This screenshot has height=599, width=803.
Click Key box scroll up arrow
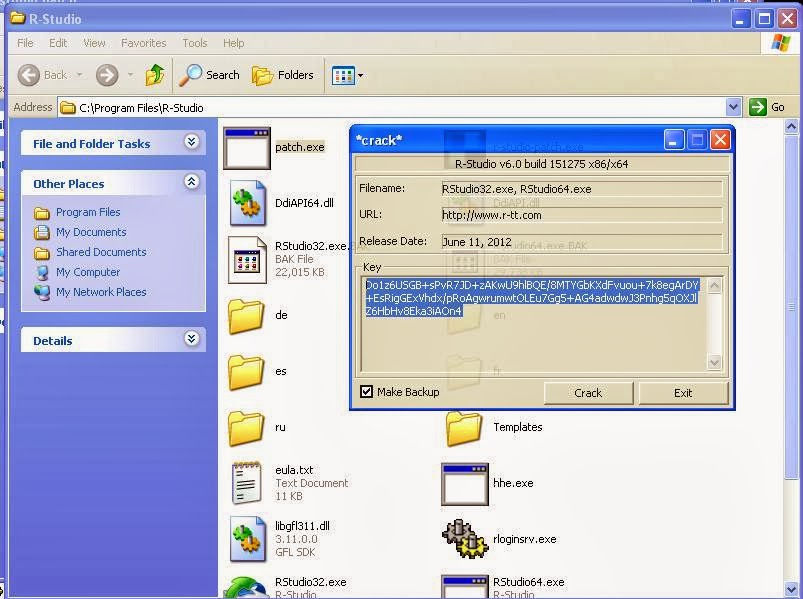pos(714,285)
